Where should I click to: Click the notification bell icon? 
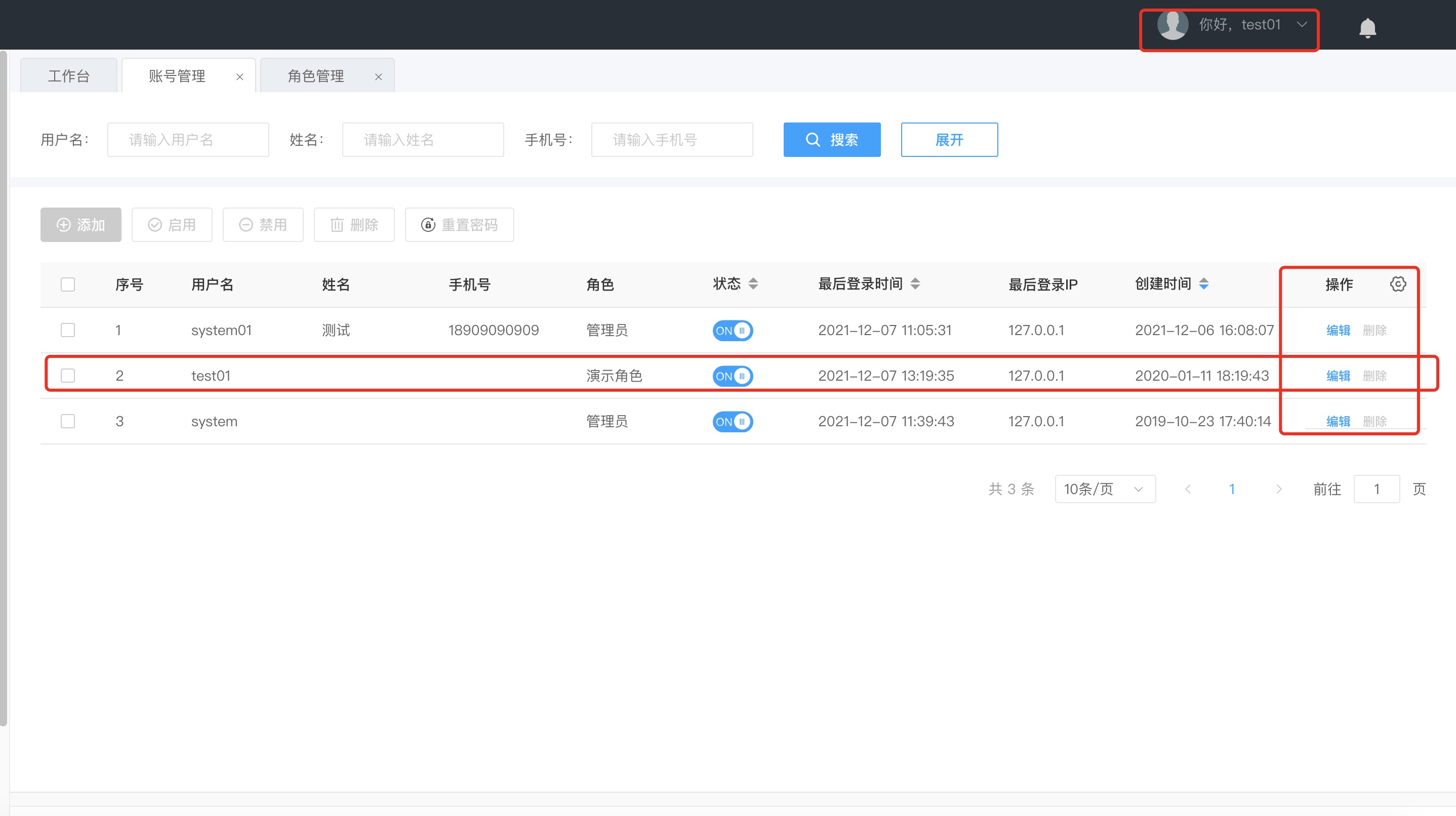pos(1367,27)
